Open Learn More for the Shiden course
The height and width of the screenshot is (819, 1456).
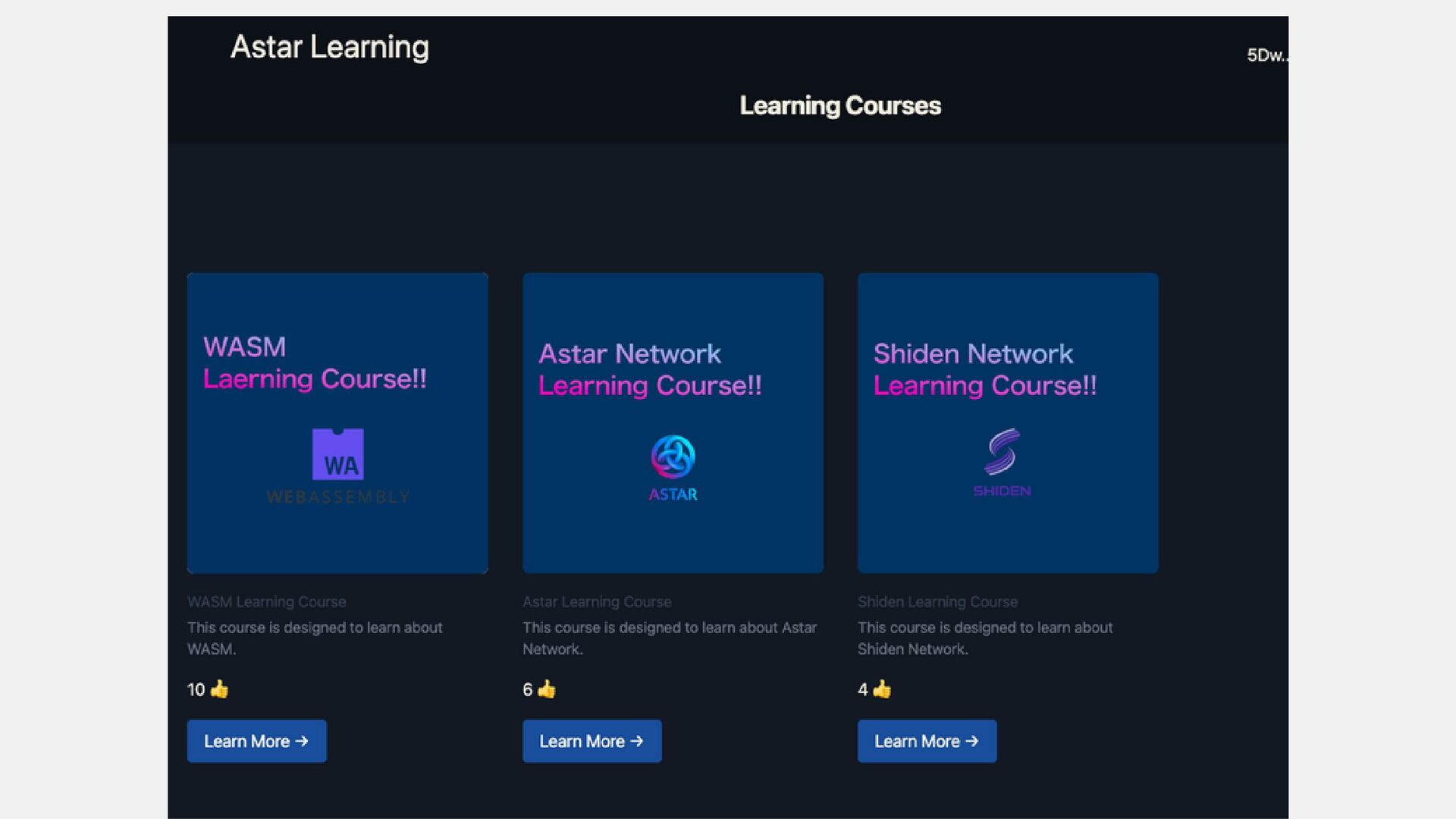click(x=927, y=741)
